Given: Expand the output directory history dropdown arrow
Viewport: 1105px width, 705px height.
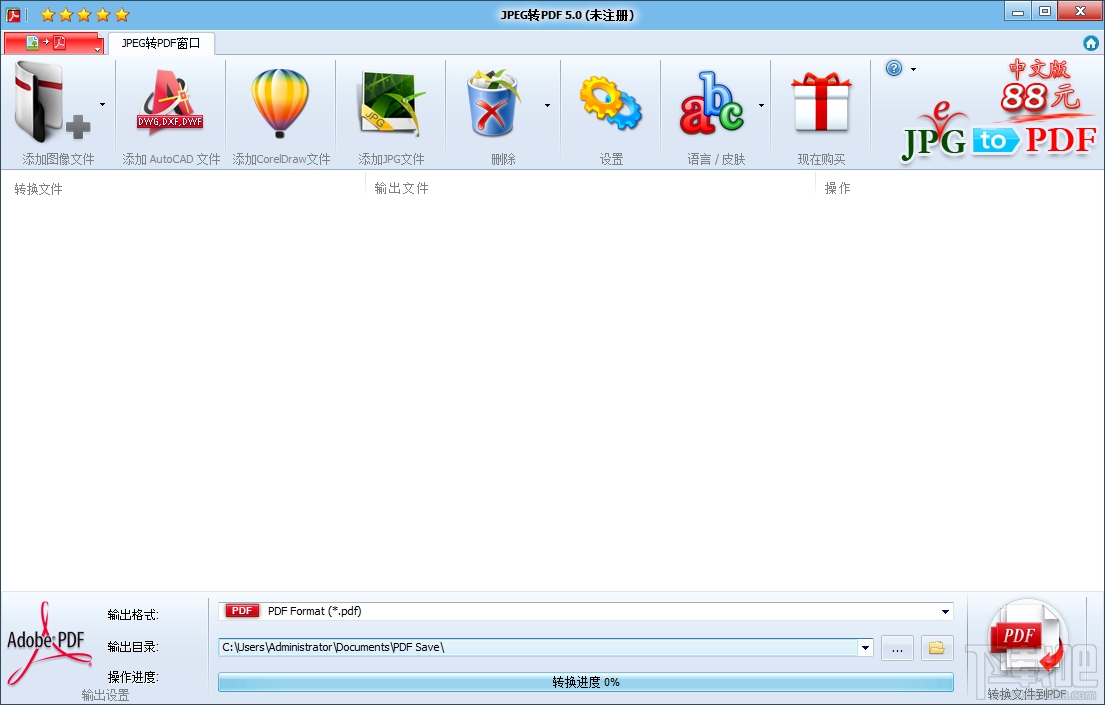Looking at the screenshot, I should (x=865, y=647).
